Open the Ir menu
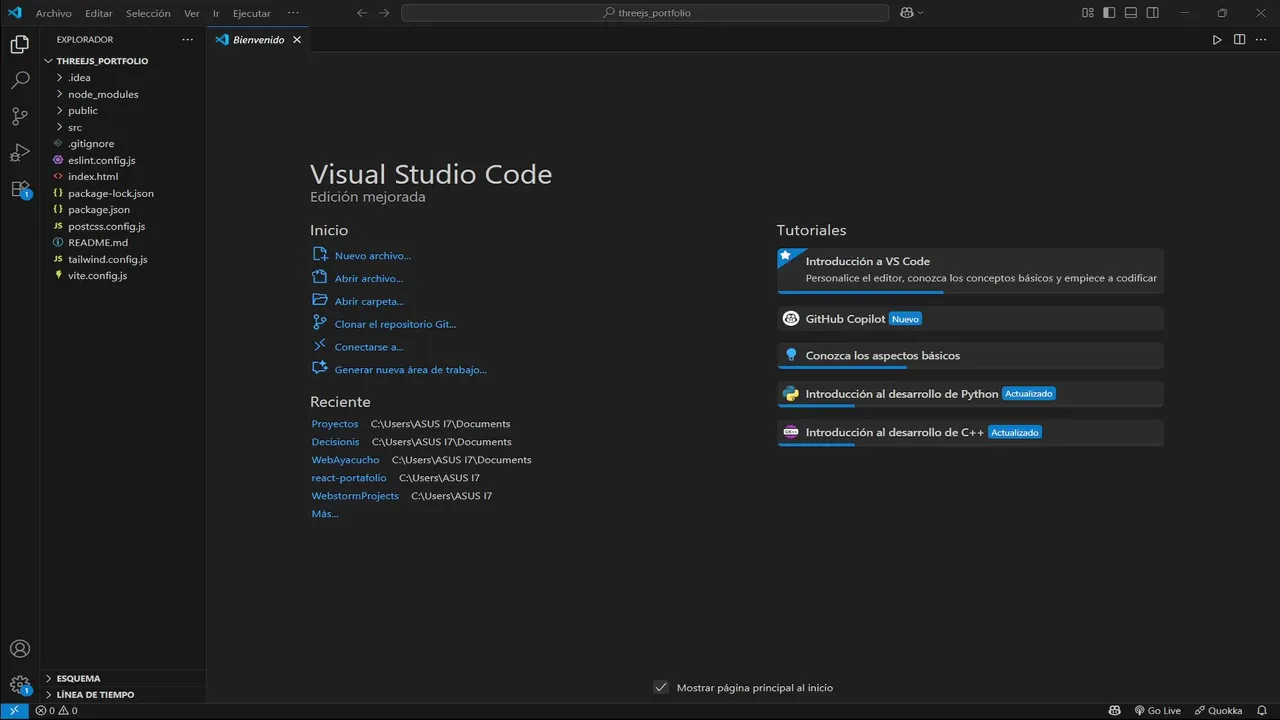This screenshot has height=720, width=1280. pos(216,14)
